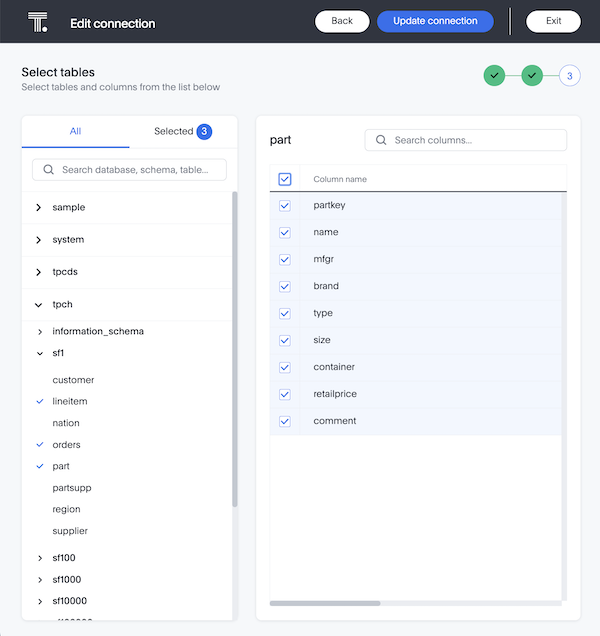Collapse the tpch database chevron
Screen dimensions: 600x636
tap(39, 305)
